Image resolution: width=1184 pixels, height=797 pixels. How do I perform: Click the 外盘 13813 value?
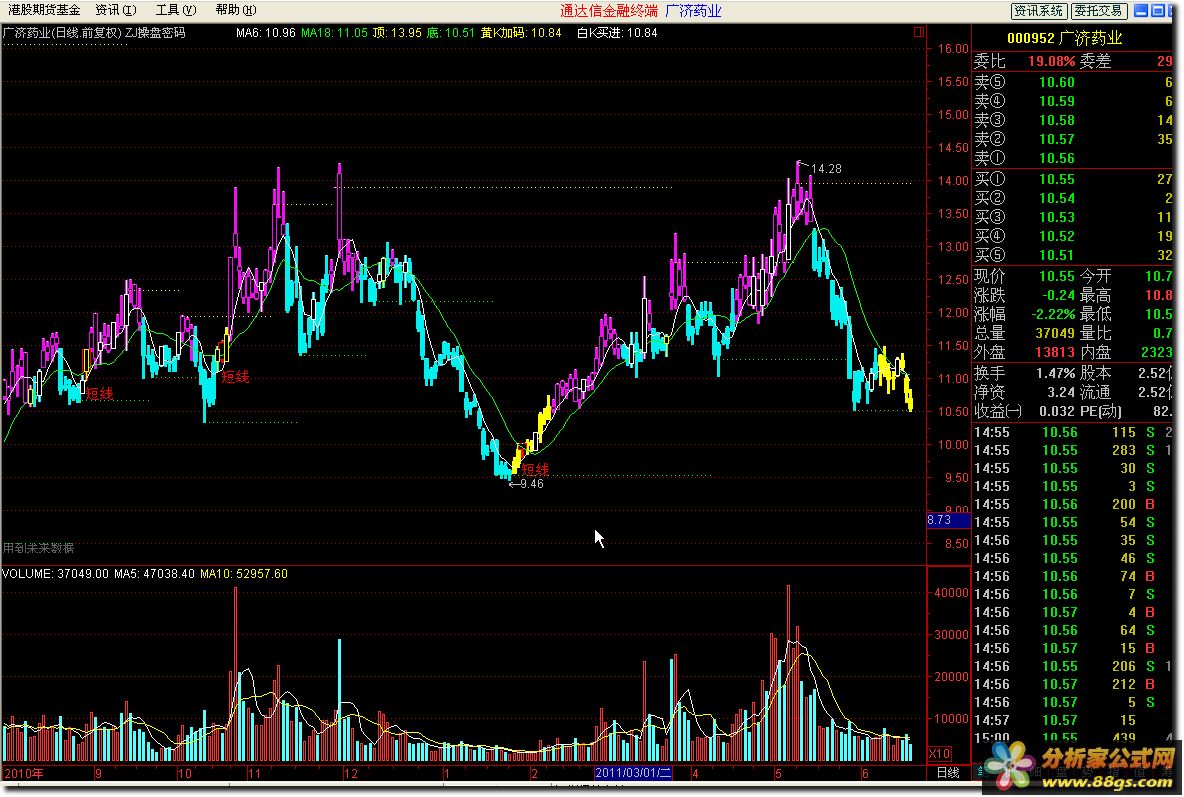1054,352
